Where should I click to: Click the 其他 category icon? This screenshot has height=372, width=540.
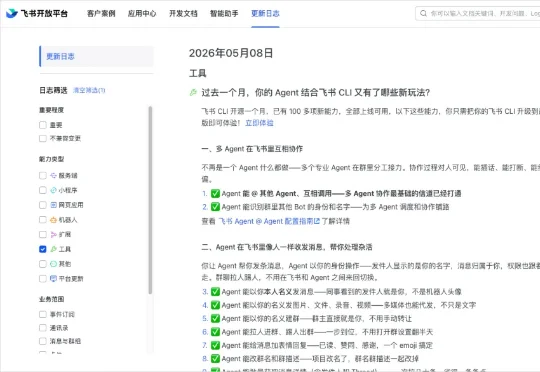pyautogui.click(x=53, y=264)
